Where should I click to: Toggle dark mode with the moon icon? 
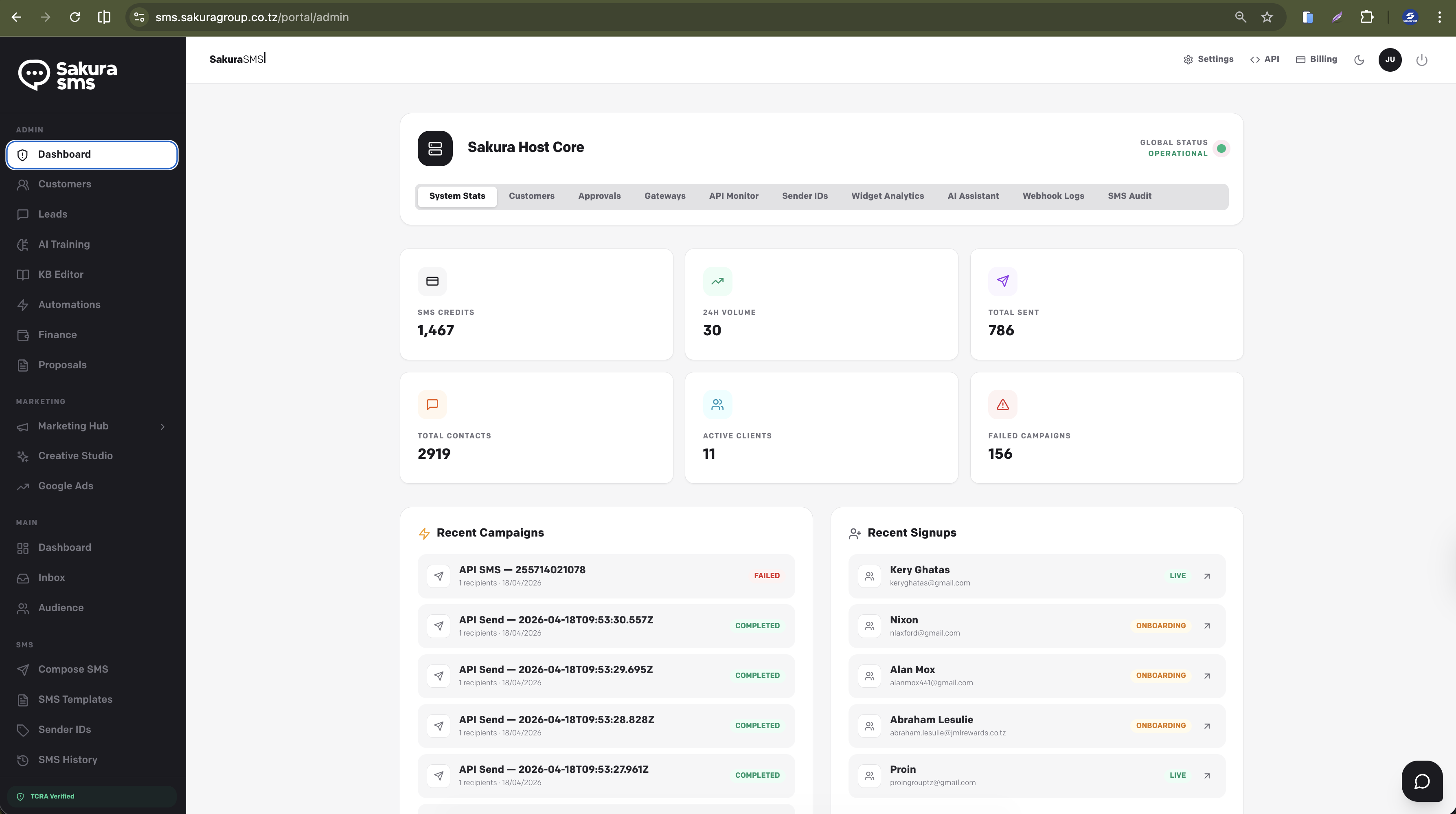pos(1359,59)
